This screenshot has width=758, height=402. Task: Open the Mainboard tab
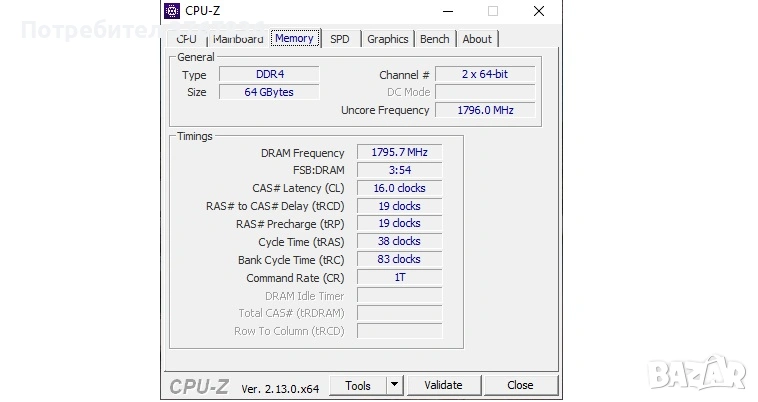(238, 39)
